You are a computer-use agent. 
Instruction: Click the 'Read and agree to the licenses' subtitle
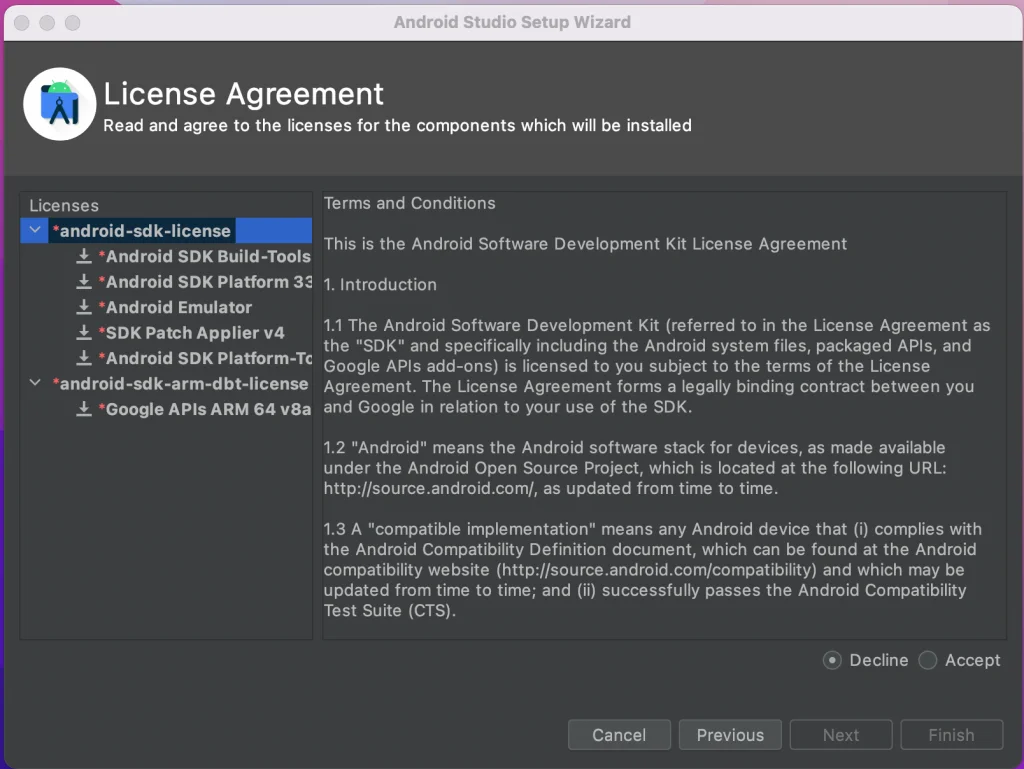397,125
